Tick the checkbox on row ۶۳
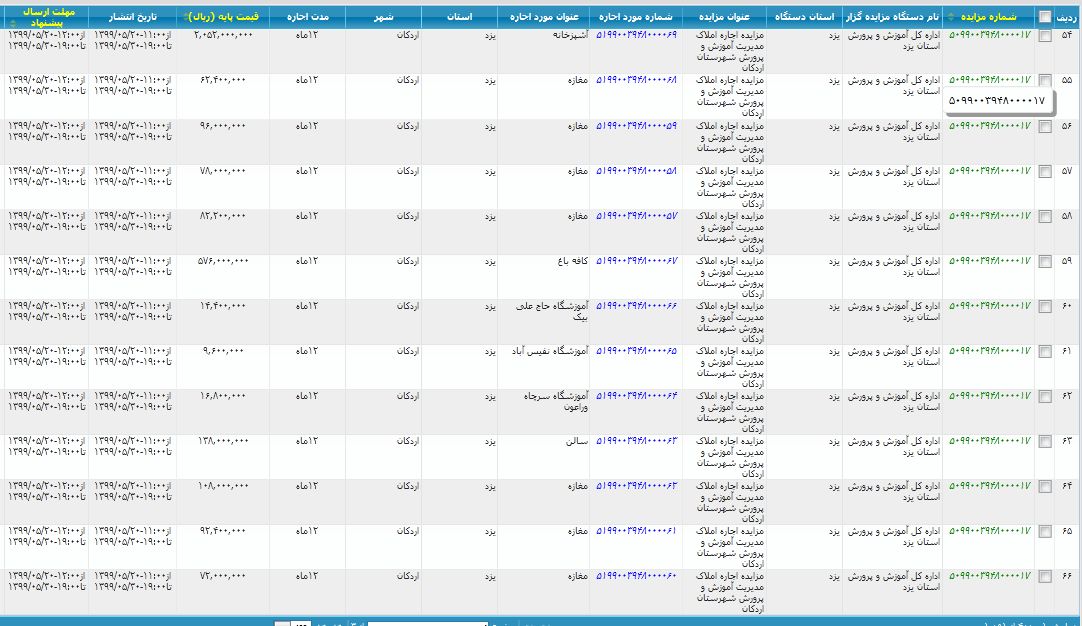This screenshot has width=1082, height=626. point(1045,441)
